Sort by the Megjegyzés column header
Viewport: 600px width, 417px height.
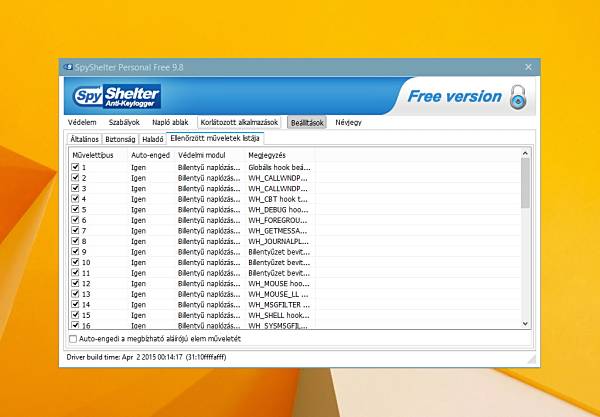point(280,155)
